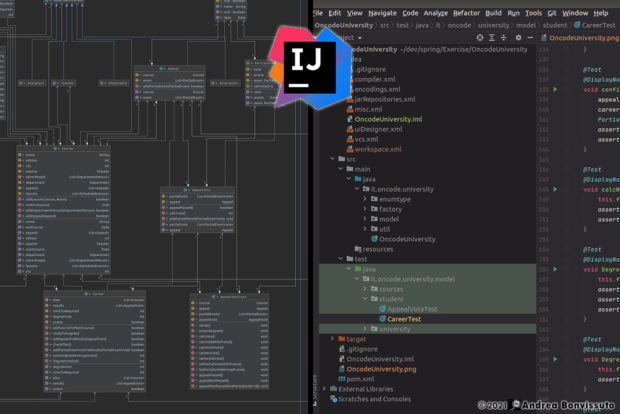Screen dimensions: 620x414
Task: Click the Select Opened File target icon
Action: coord(480,38)
